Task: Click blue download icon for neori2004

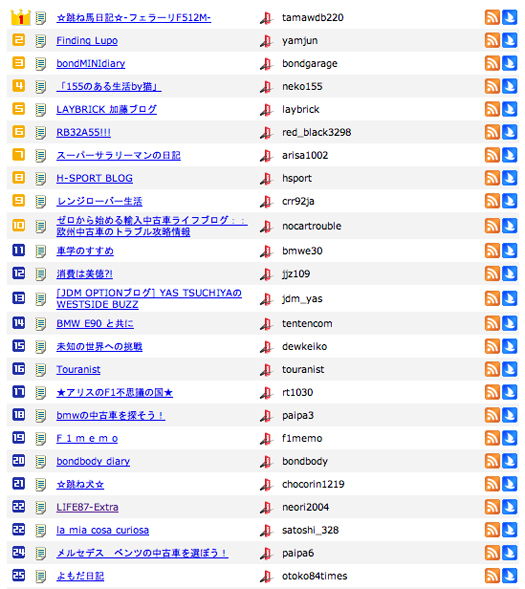Action: [510, 507]
